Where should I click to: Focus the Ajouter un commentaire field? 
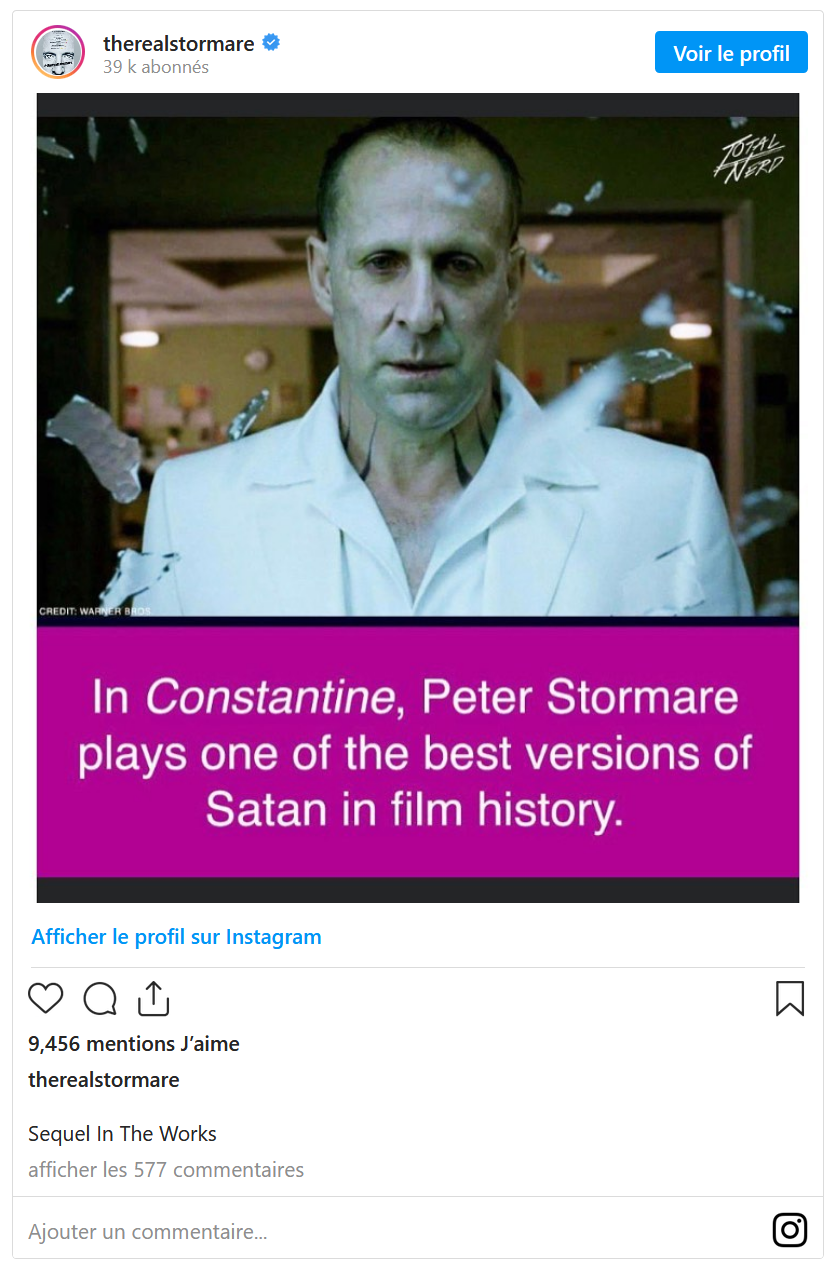pos(390,1231)
